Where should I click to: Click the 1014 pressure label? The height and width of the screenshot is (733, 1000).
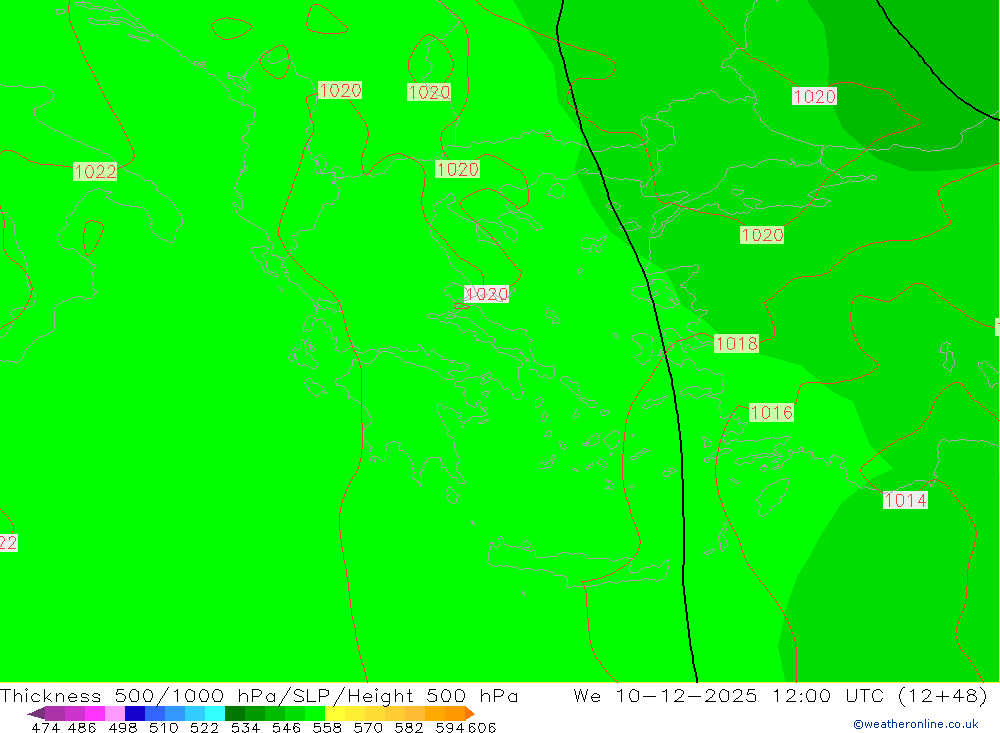point(905,500)
